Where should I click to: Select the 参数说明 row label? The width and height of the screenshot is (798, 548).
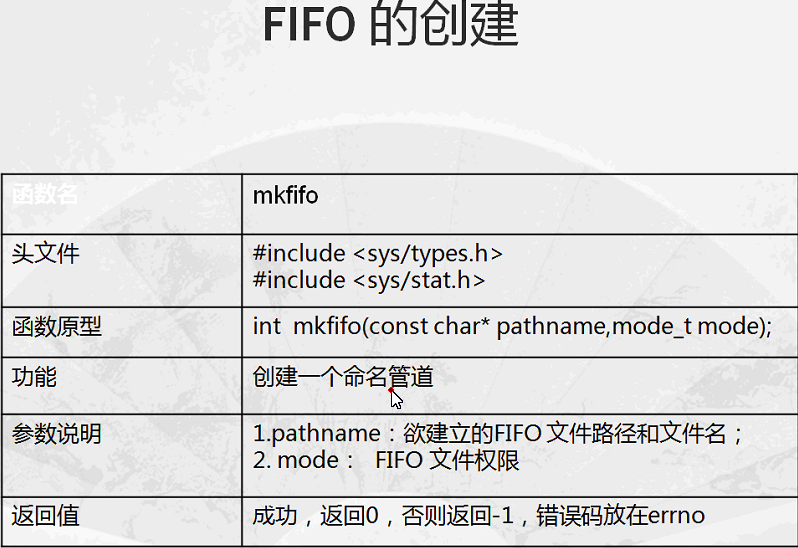pos(56,434)
